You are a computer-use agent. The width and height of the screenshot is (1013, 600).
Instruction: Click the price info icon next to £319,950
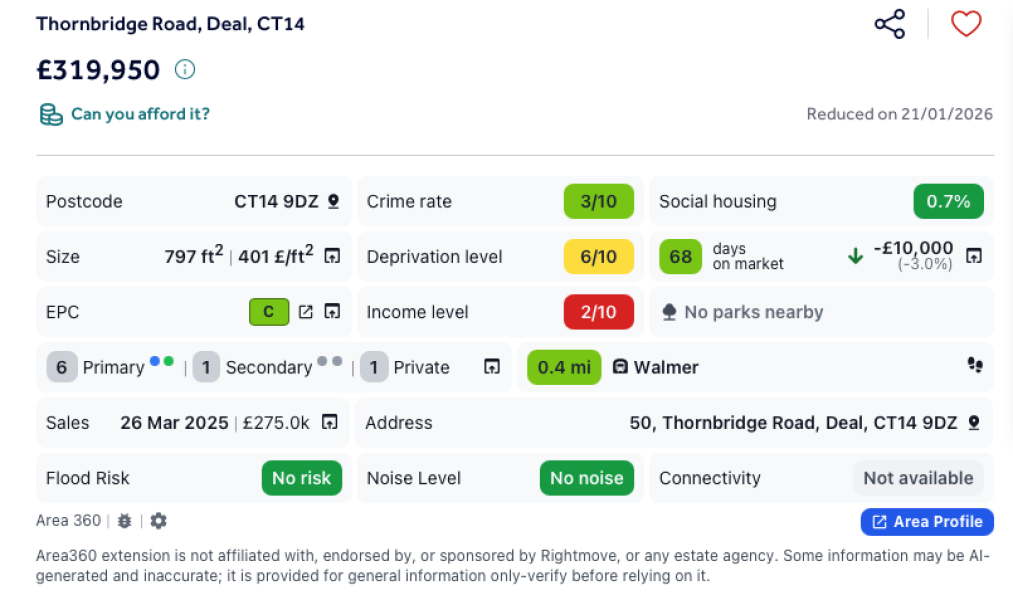[185, 70]
